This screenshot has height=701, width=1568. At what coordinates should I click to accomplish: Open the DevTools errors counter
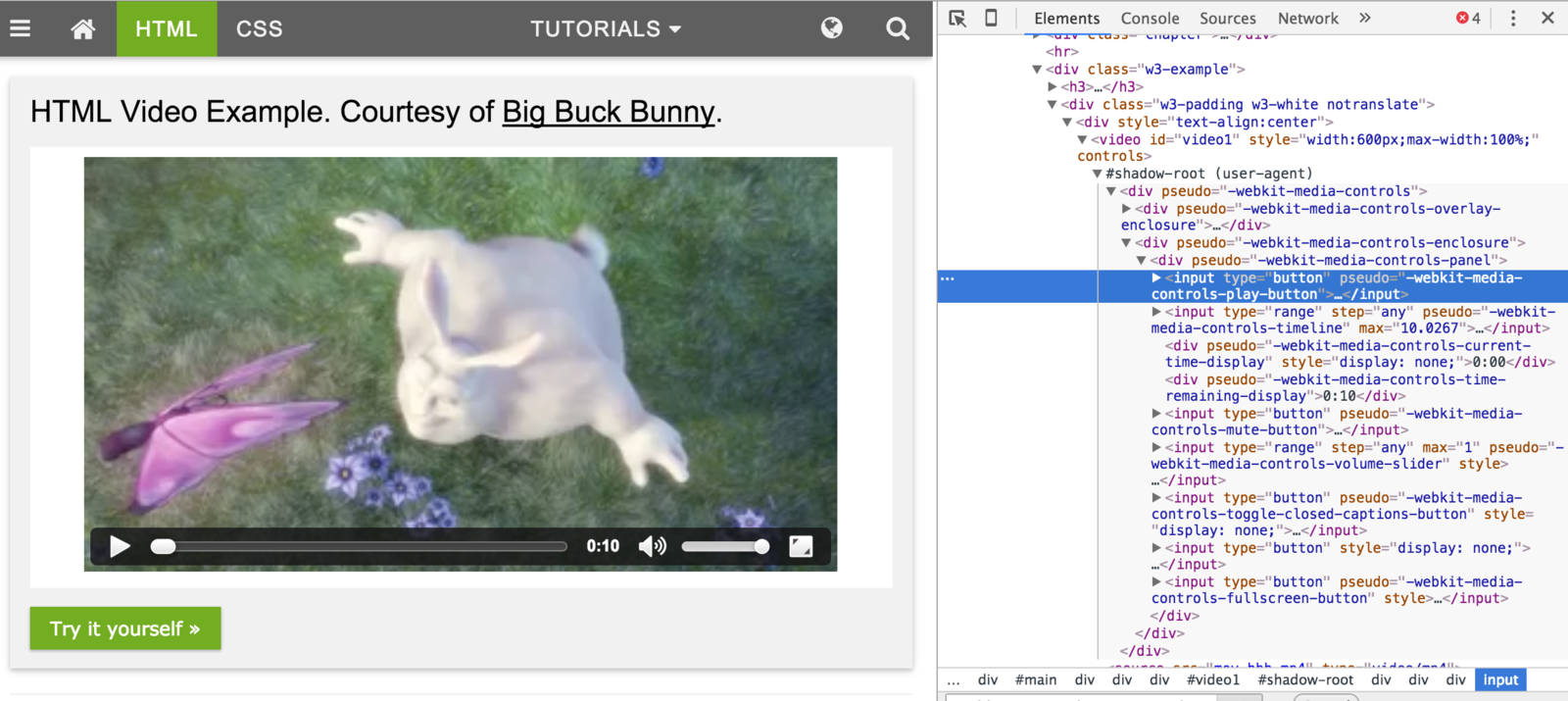[x=1468, y=18]
